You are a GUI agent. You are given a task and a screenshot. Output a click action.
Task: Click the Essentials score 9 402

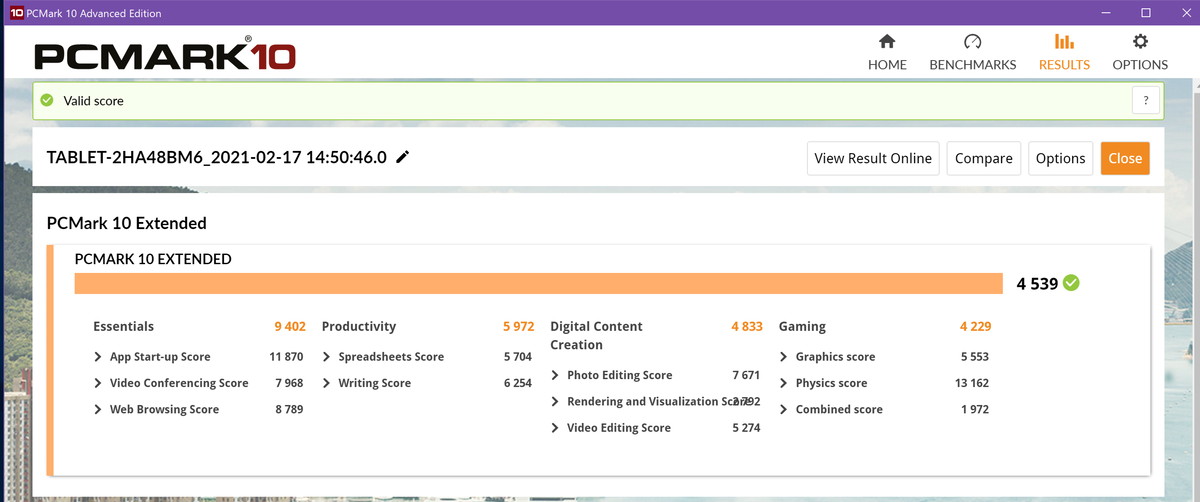point(290,326)
